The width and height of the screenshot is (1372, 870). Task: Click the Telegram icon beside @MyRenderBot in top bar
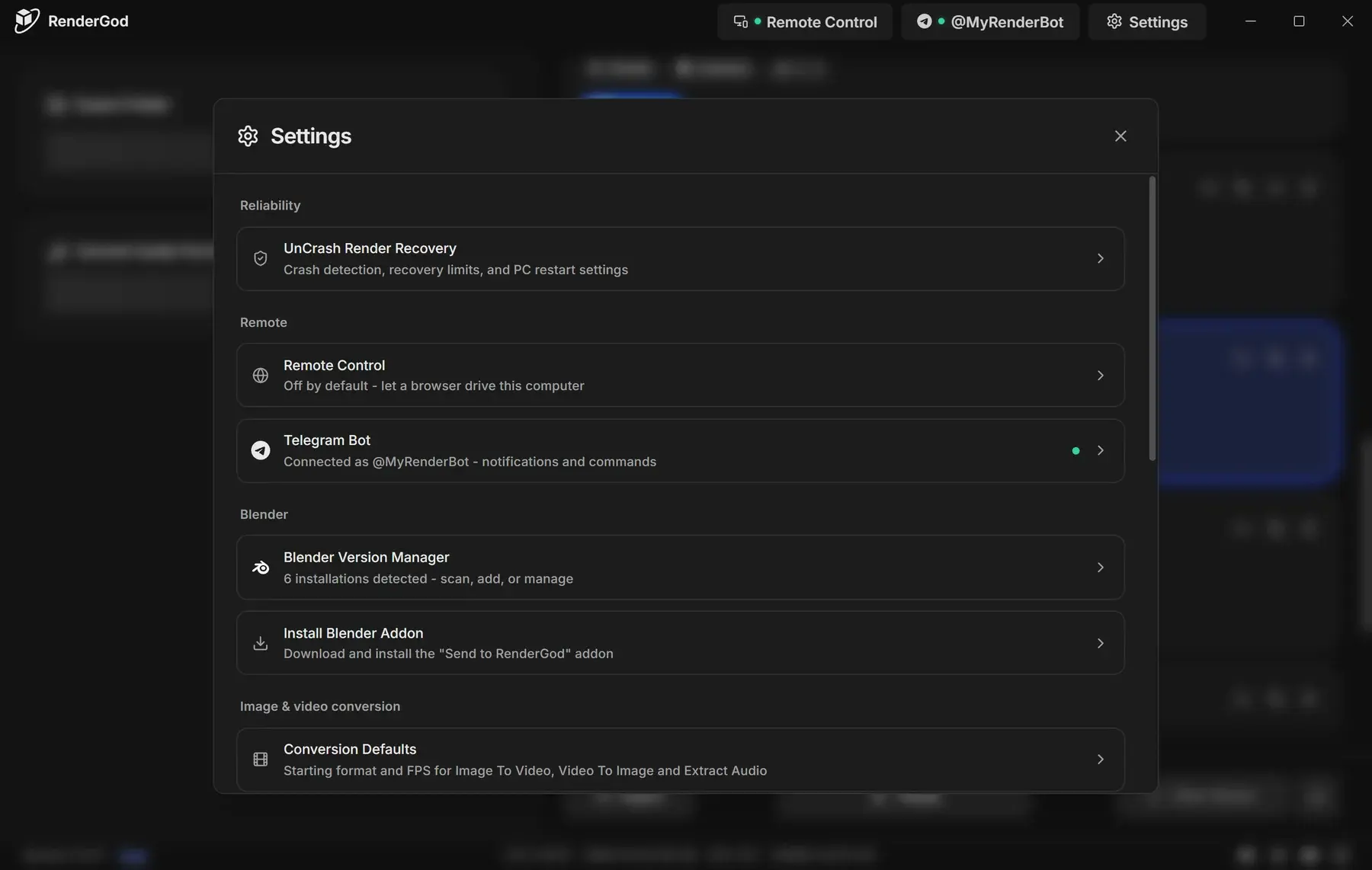(924, 21)
